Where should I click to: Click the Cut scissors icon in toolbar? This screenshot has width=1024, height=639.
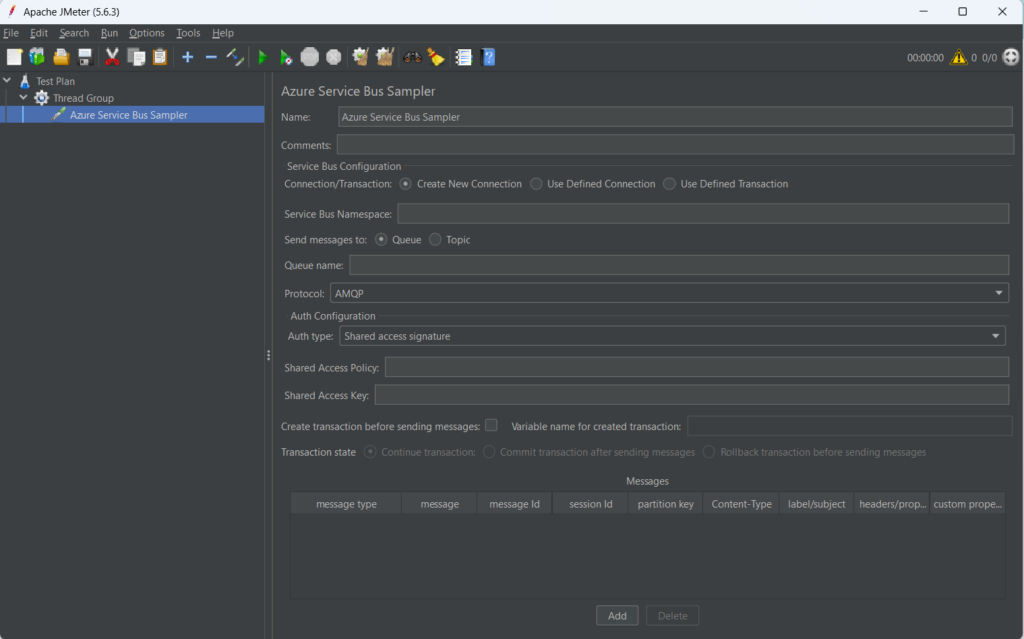(x=112, y=58)
